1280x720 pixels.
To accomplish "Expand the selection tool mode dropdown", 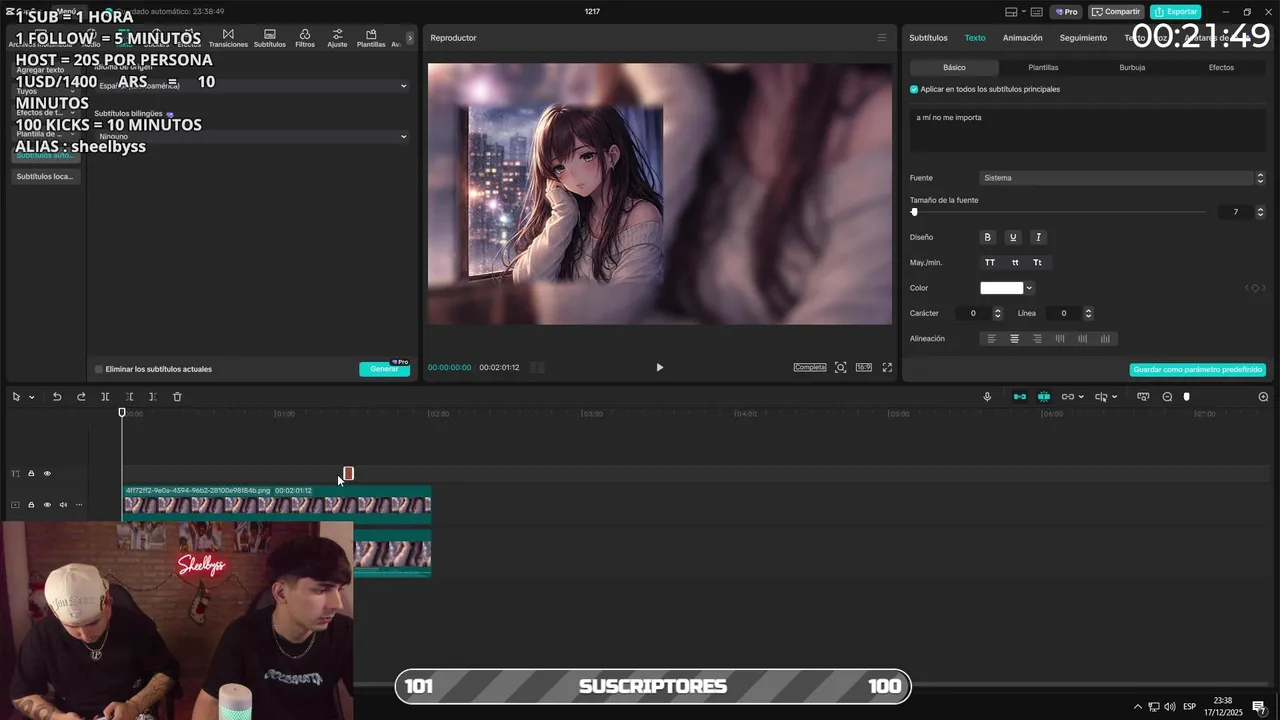I will pos(31,397).
